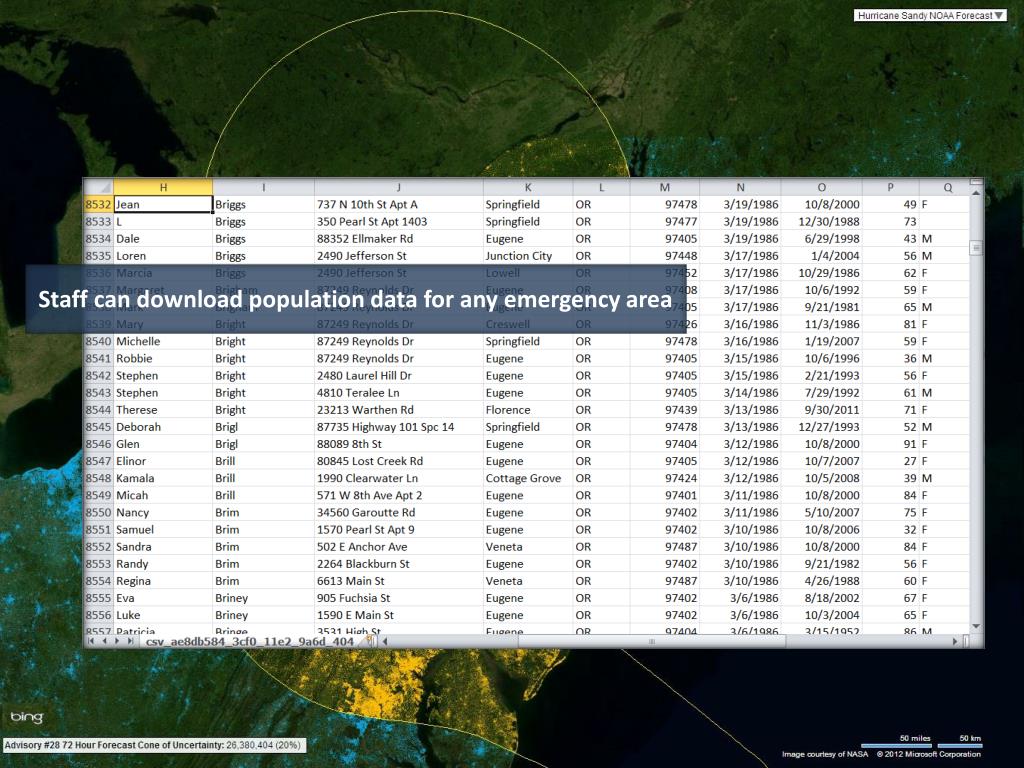Select column K header
Screen dimensions: 1024x768
coord(528,187)
